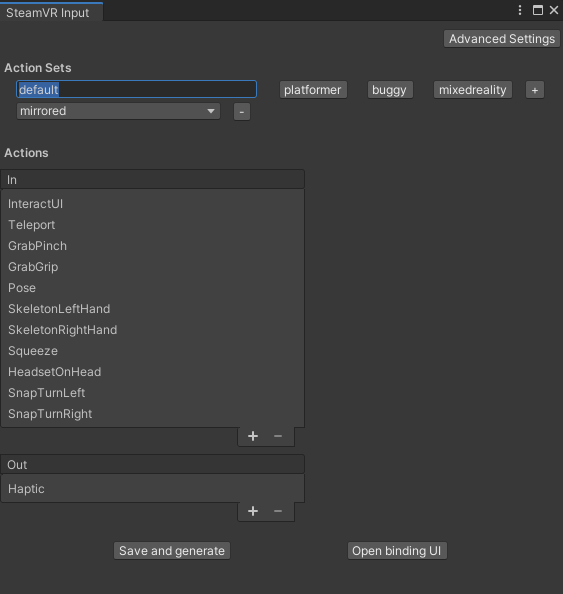
Task: Edit the default action set name field
Action: 136,89
